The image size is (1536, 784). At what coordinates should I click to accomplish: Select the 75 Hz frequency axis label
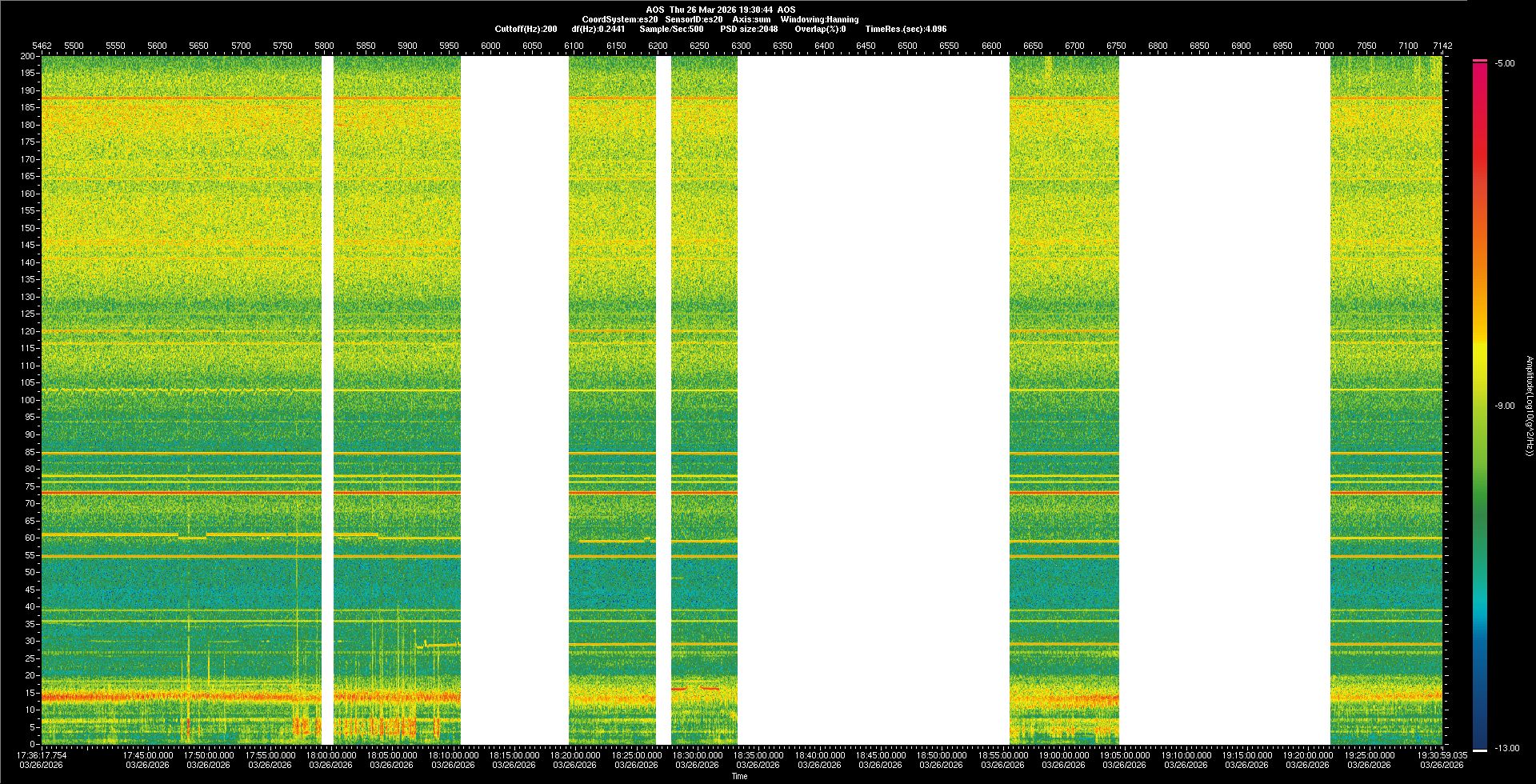tap(30, 486)
